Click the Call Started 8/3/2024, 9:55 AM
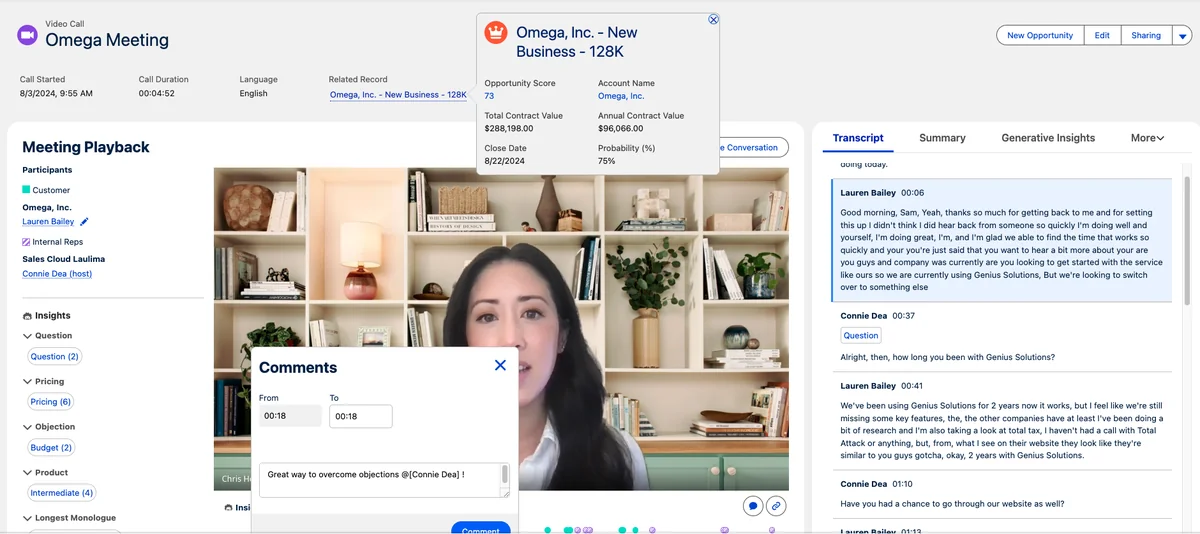The image size is (1200, 534). click(x=56, y=93)
